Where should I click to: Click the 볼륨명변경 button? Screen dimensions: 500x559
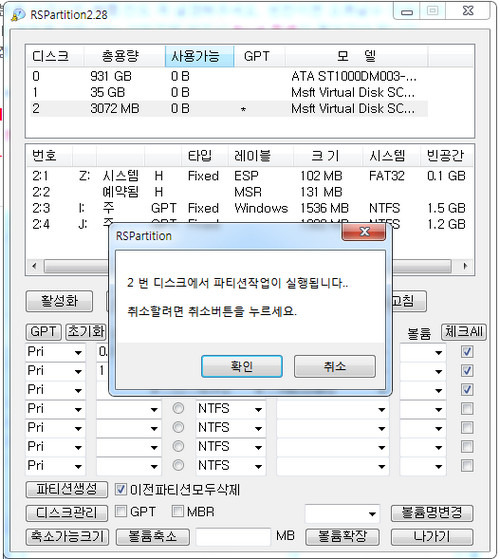pyautogui.click(x=432, y=513)
